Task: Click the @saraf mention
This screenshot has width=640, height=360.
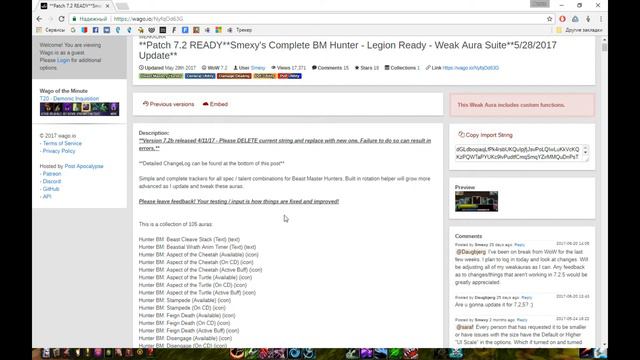Action: [464, 327]
